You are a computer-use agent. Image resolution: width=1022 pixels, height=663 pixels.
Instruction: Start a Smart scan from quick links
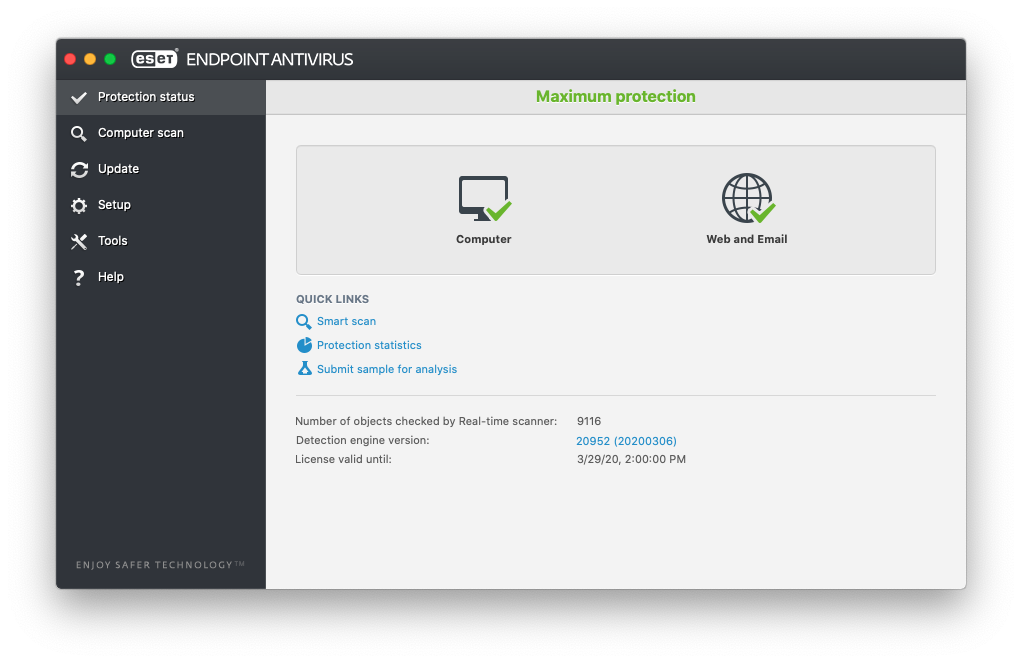(x=346, y=321)
